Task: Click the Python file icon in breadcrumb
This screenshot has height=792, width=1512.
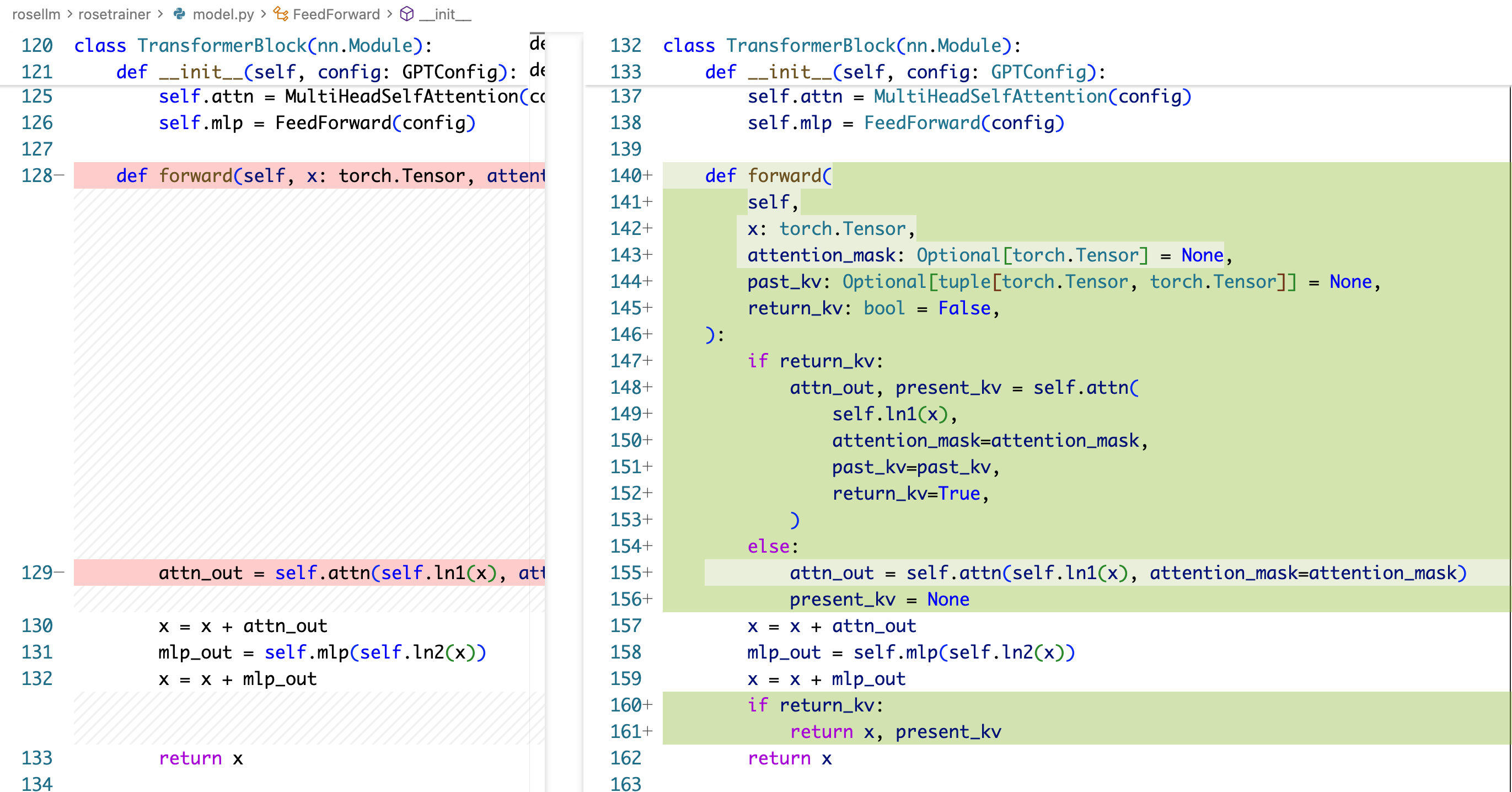Action: (180, 14)
